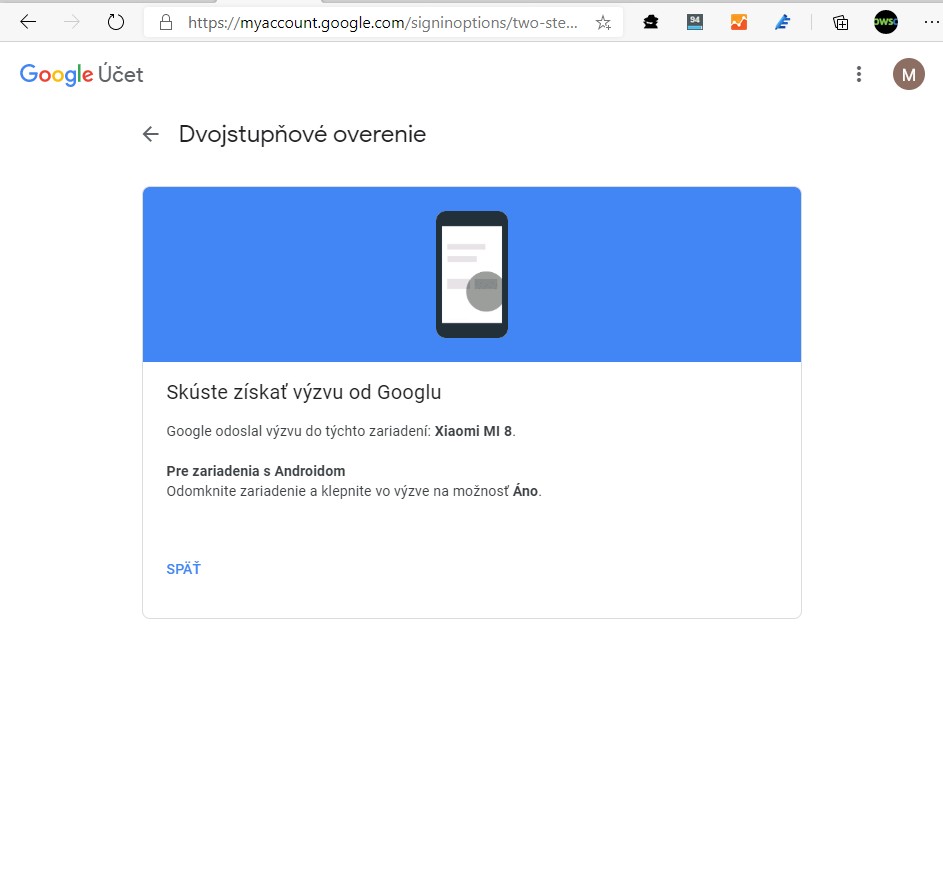Viewport: 943px width, 869px height.
Task: Go back using arrow beside Dvojstupňové overenie
Action: [x=151, y=134]
